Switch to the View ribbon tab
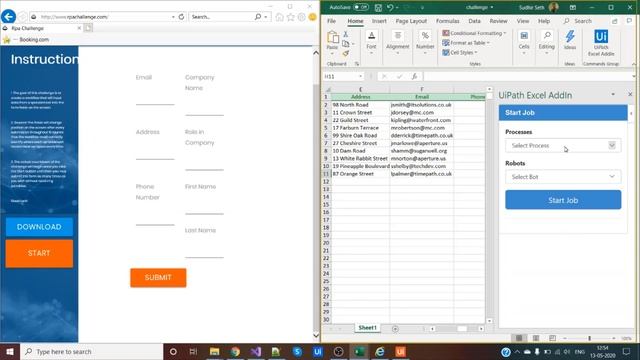Viewport: 640px width, 360px height. pyautogui.click(x=523, y=21)
